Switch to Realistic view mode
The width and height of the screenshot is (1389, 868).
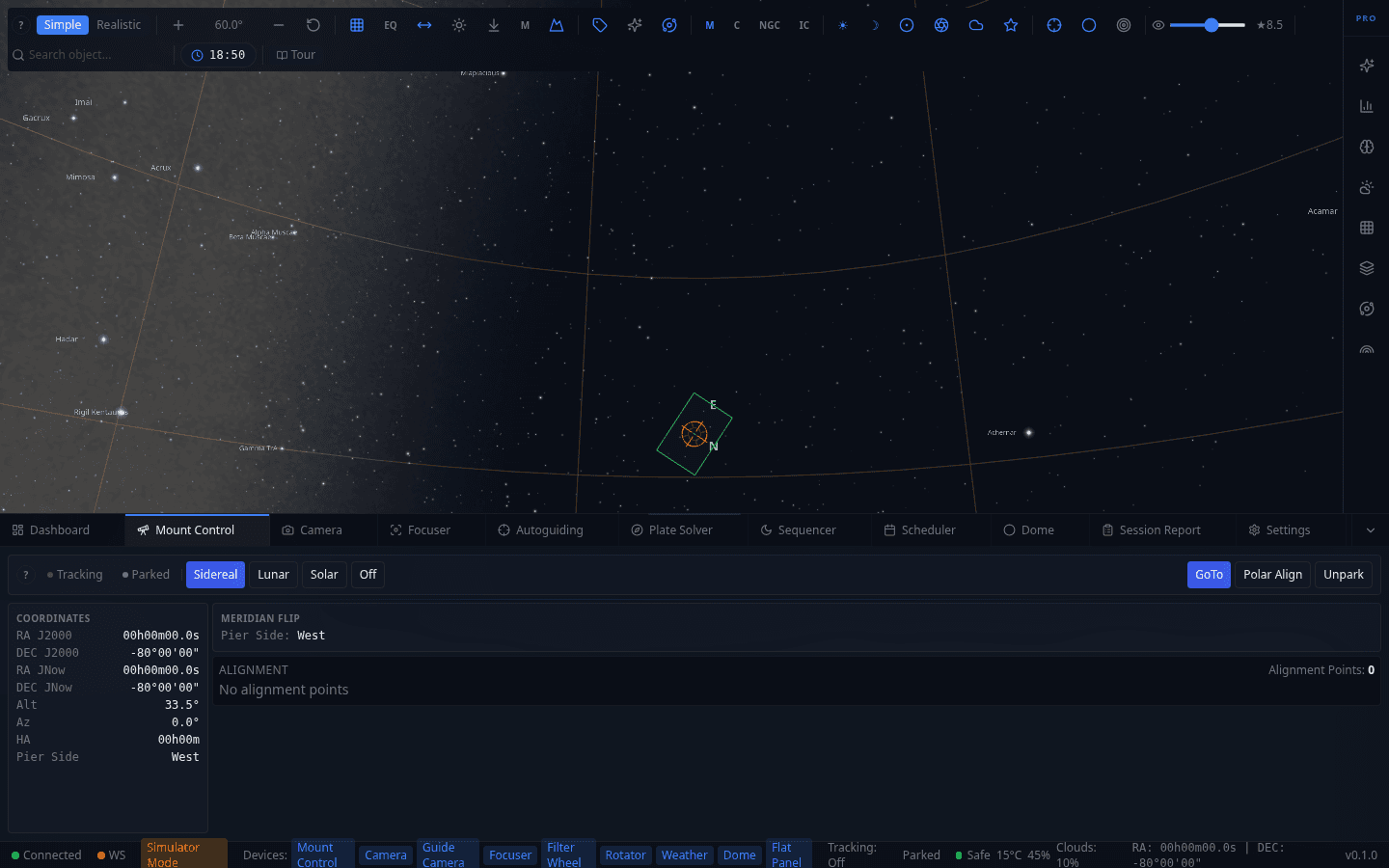(119, 25)
